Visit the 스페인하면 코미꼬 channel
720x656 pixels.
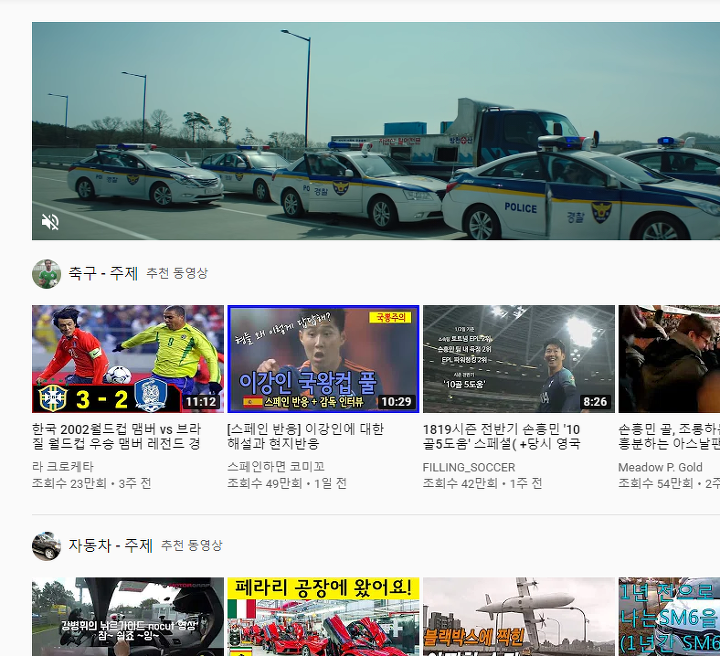click(x=276, y=467)
